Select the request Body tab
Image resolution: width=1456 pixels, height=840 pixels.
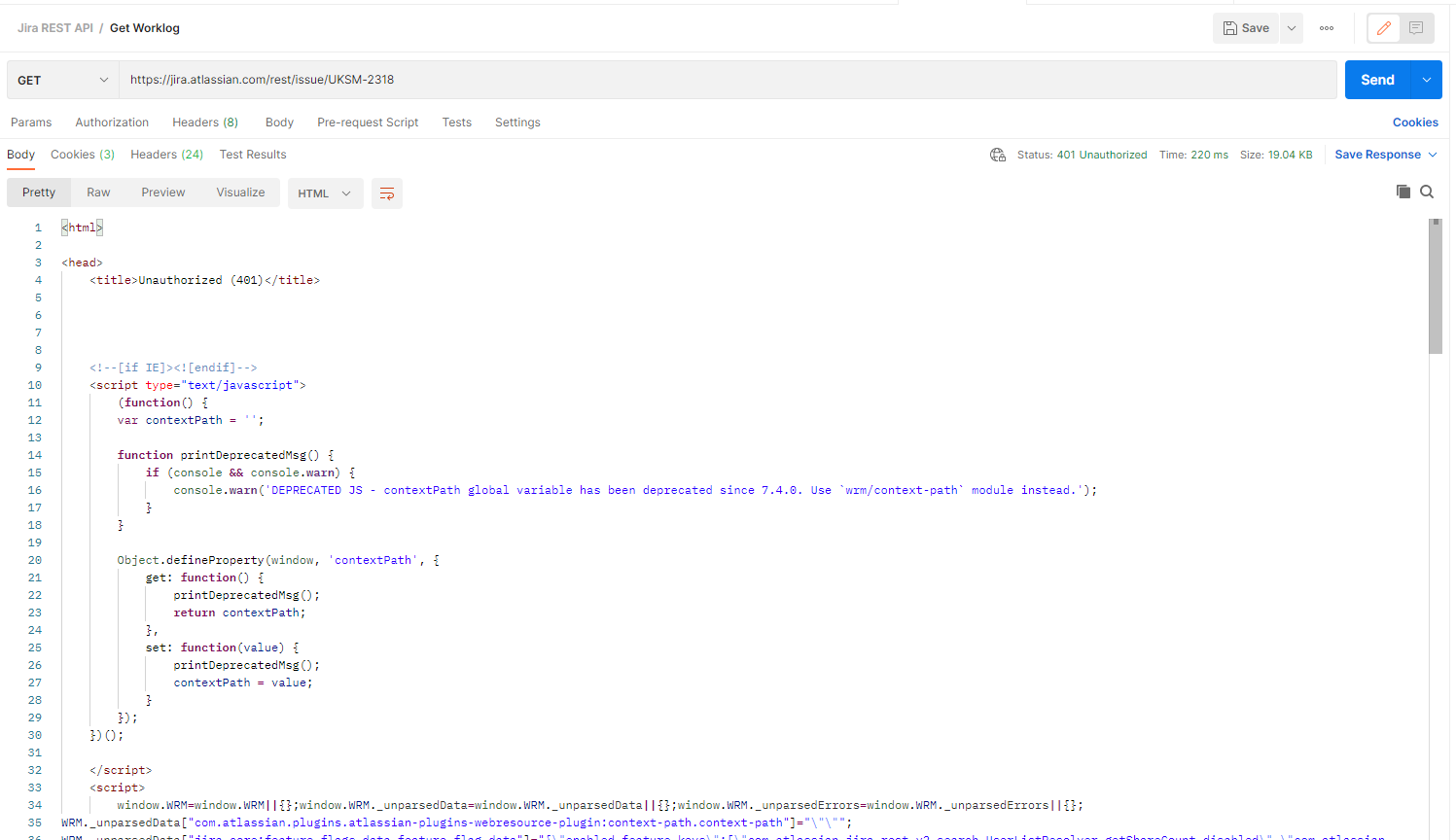coord(279,122)
